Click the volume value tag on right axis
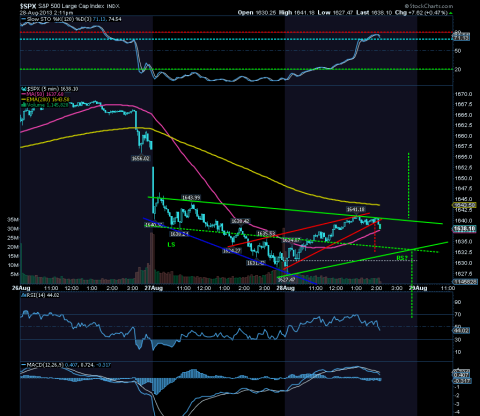The width and height of the screenshot is (480, 416). 465,282
